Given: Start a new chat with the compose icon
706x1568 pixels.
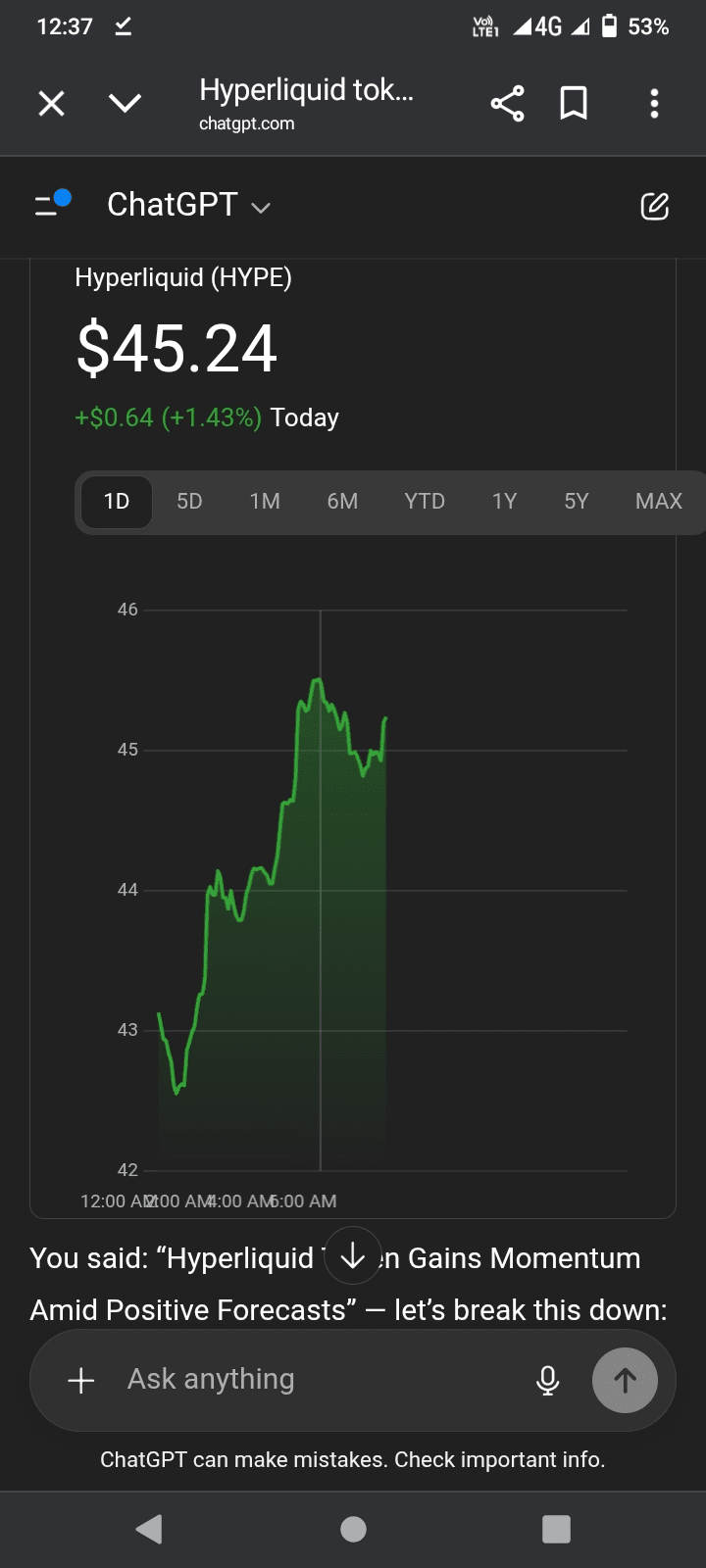Looking at the screenshot, I should click(x=654, y=206).
